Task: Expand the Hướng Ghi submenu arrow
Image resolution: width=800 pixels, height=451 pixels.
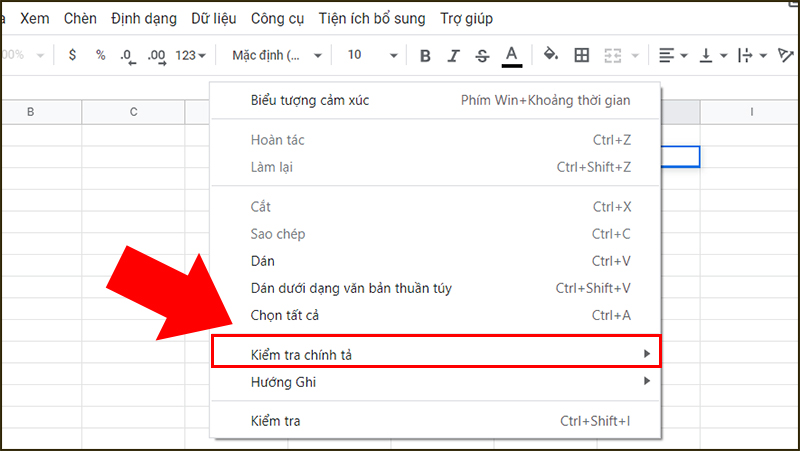Action: (647, 381)
